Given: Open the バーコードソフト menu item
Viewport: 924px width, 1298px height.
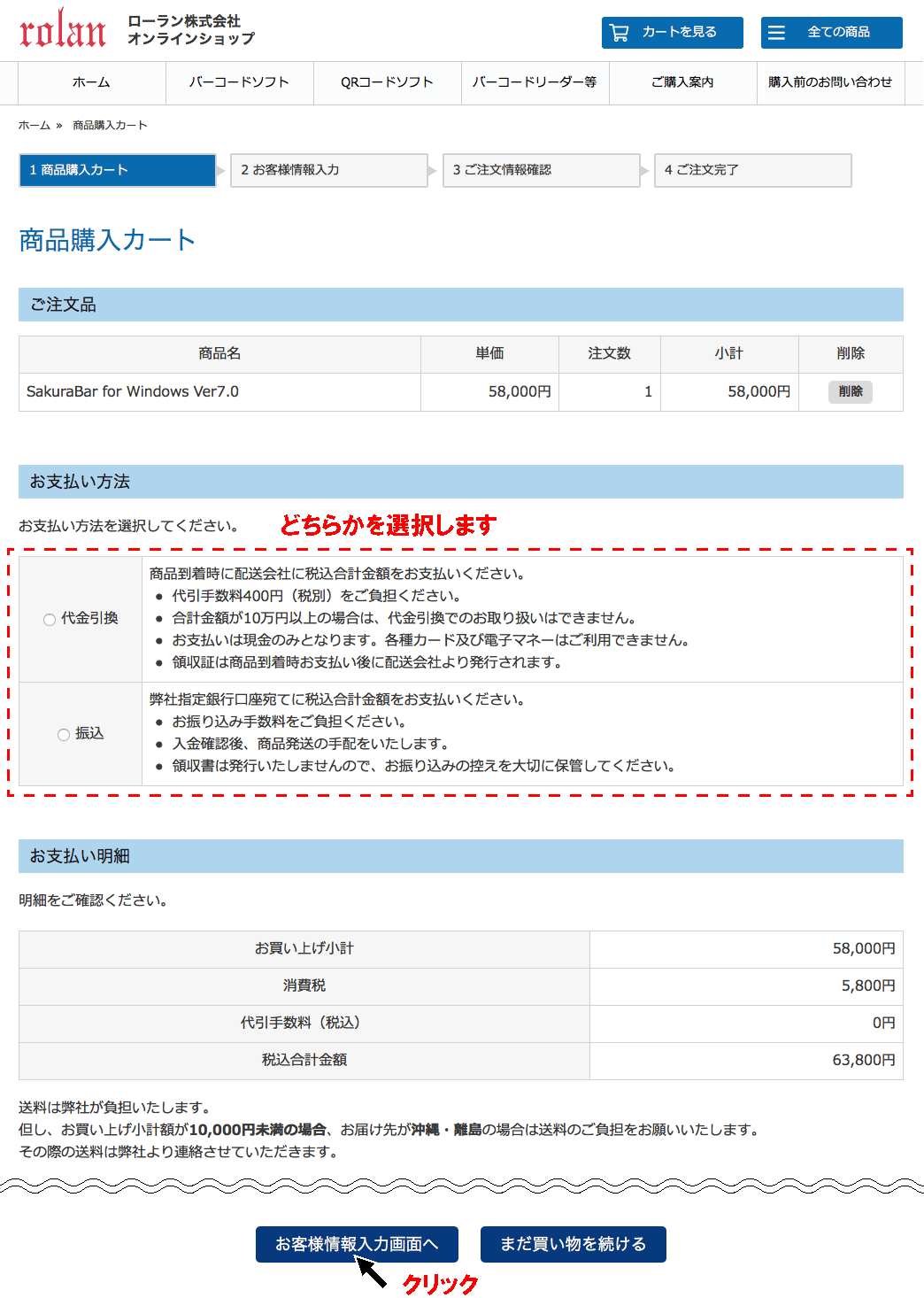Looking at the screenshot, I should [240, 82].
